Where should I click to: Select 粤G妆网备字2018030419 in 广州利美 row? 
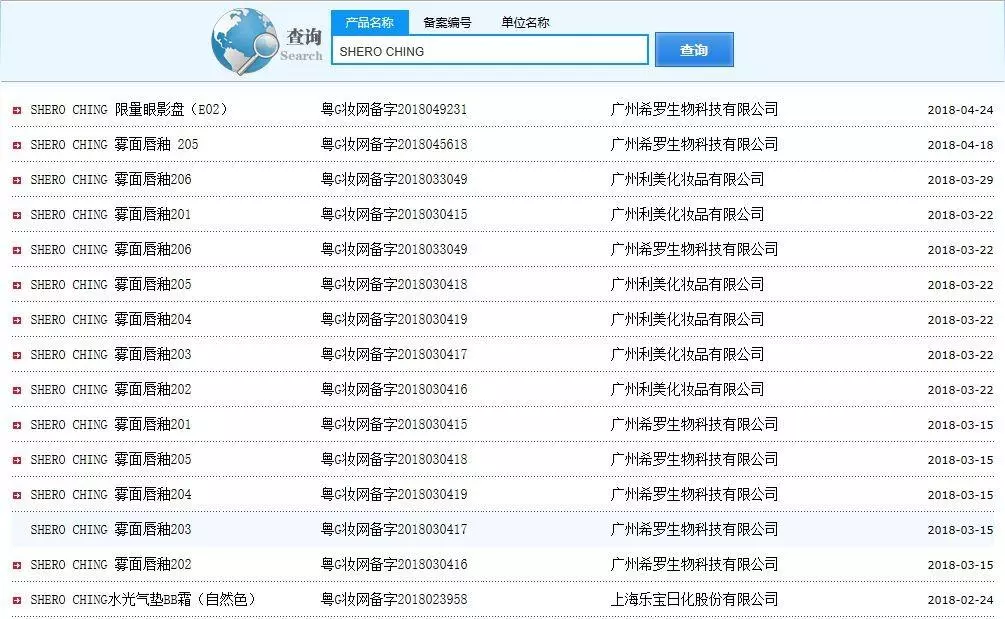[394, 320]
